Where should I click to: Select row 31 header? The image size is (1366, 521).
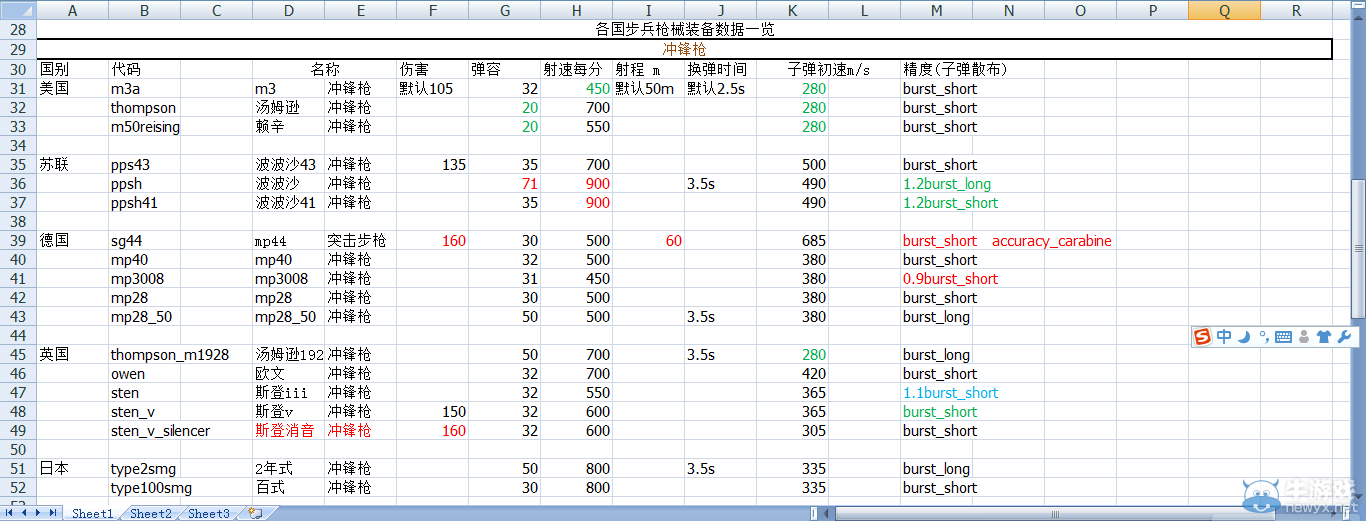18,89
